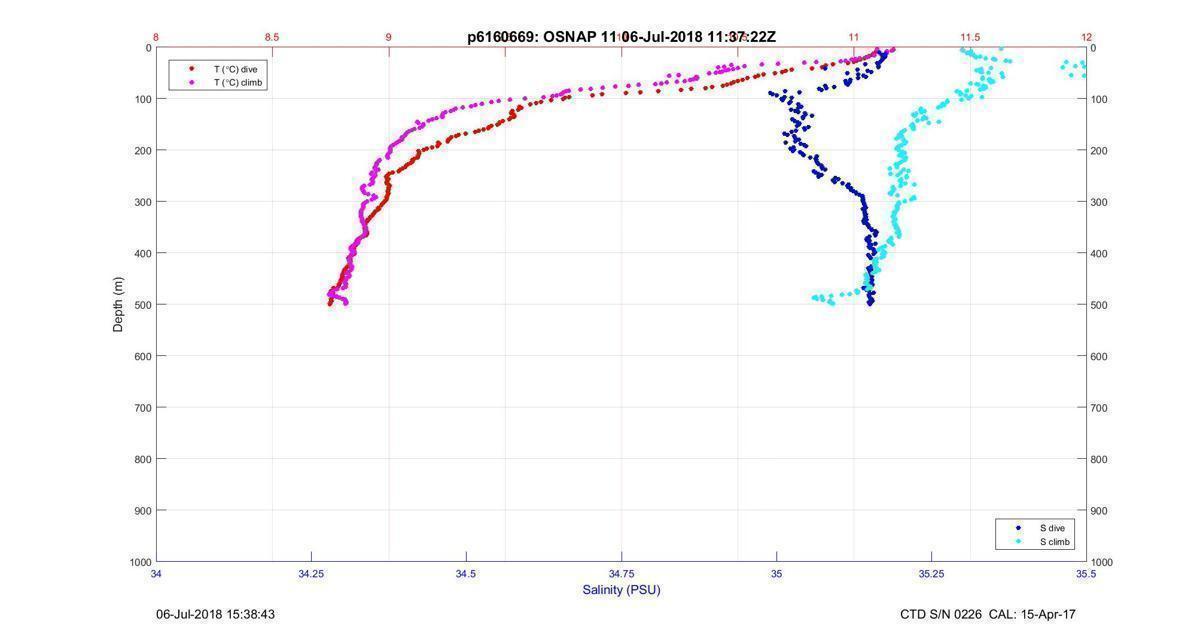Click the cyan marker beside S climb
The height and width of the screenshot is (632, 1200).
coord(1017,542)
